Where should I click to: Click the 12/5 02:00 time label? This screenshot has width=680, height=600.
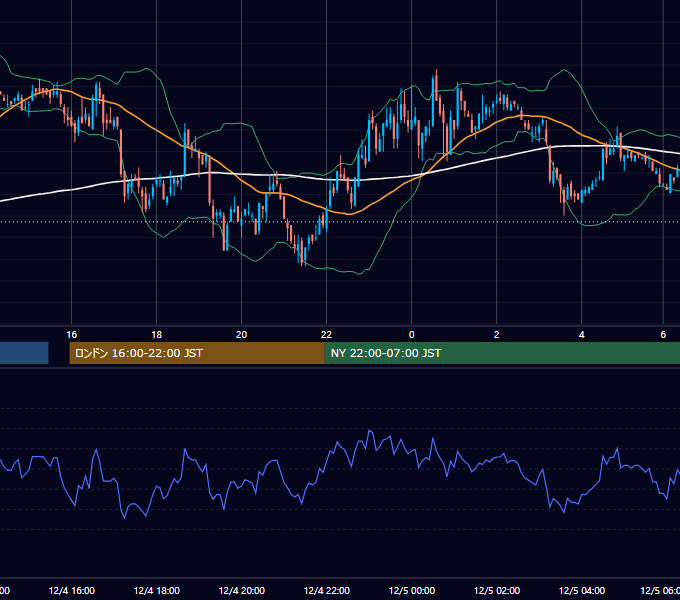point(497,590)
